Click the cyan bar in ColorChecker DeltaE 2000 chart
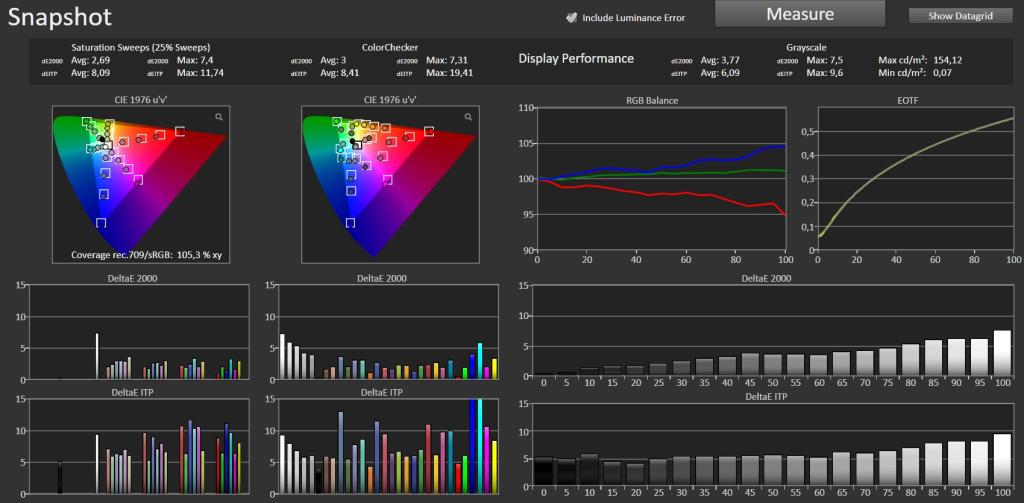The image size is (1024, 503). coord(480,361)
